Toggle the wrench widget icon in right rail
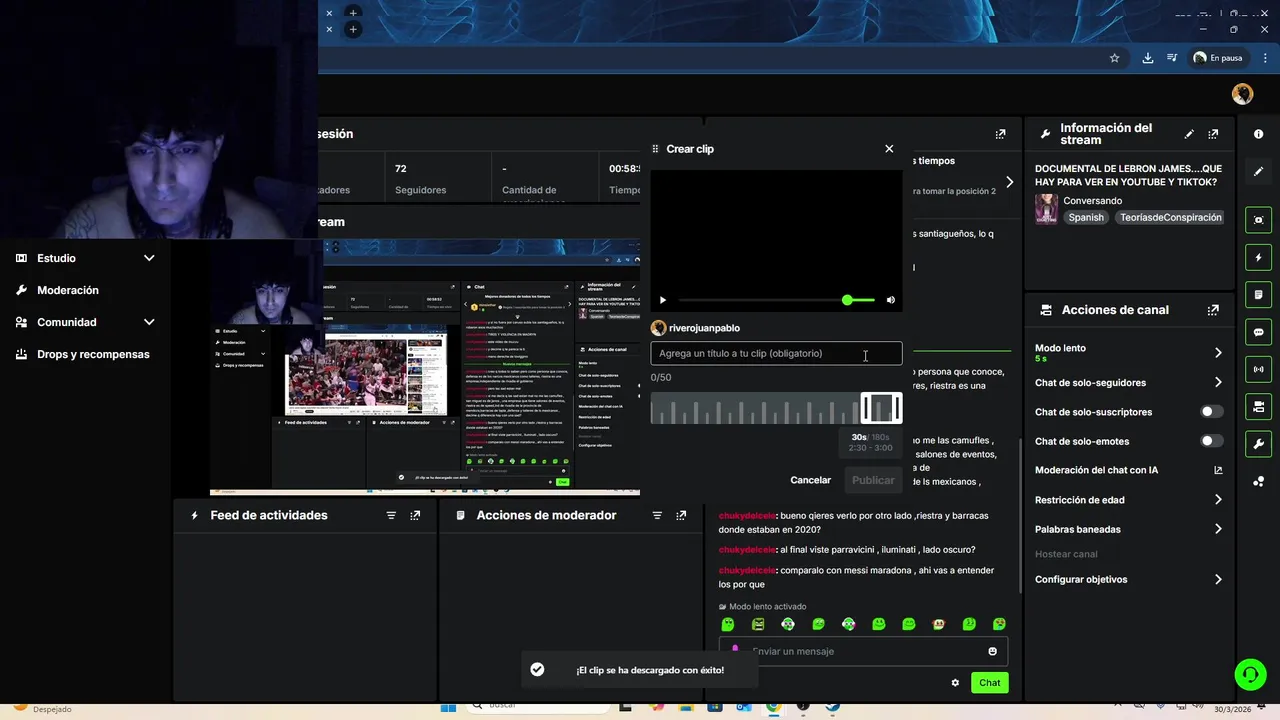Image resolution: width=1280 pixels, height=720 pixels. pyautogui.click(x=1258, y=444)
